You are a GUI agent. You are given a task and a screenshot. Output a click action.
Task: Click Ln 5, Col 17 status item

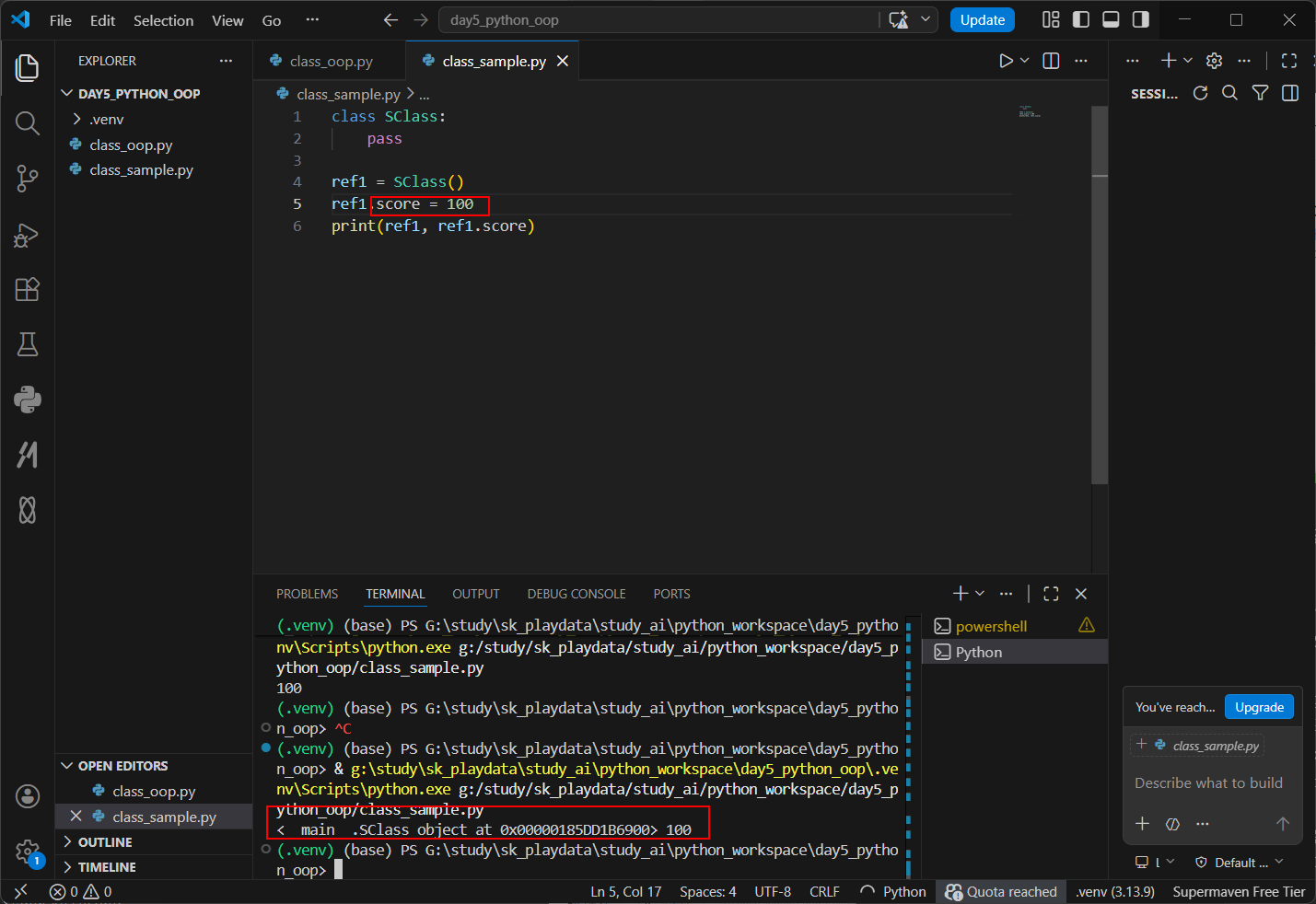coord(626,892)
